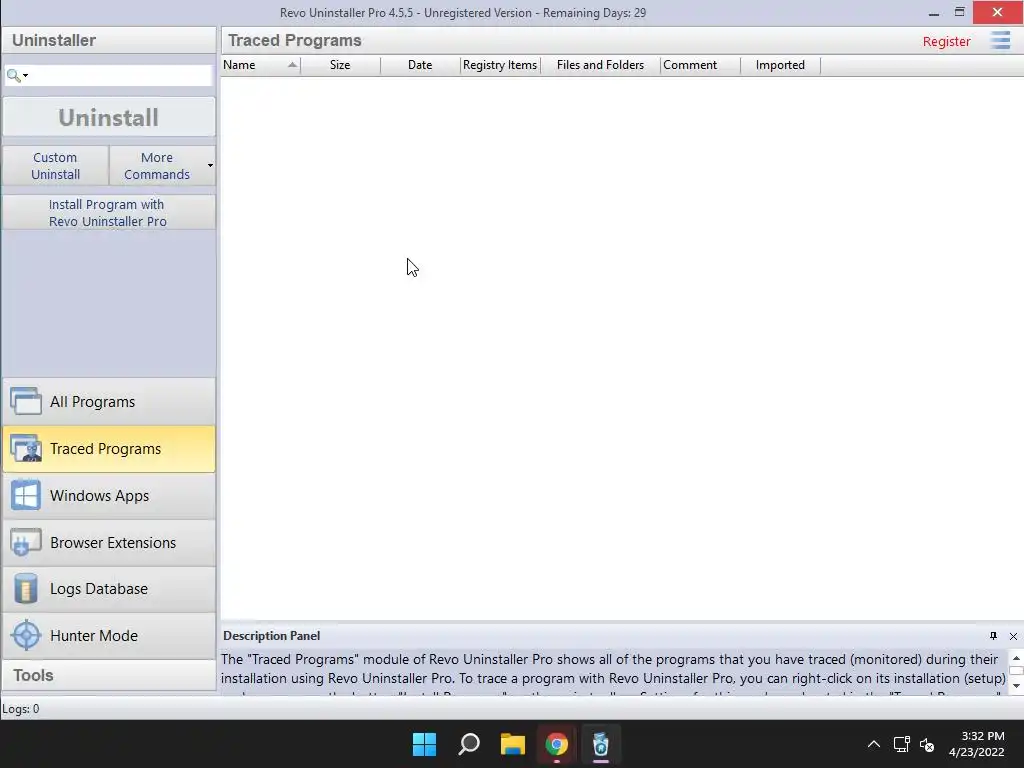Sort by Files and Folders column
This screenshot has width=1024, height=768.
[x=600, y=65]
